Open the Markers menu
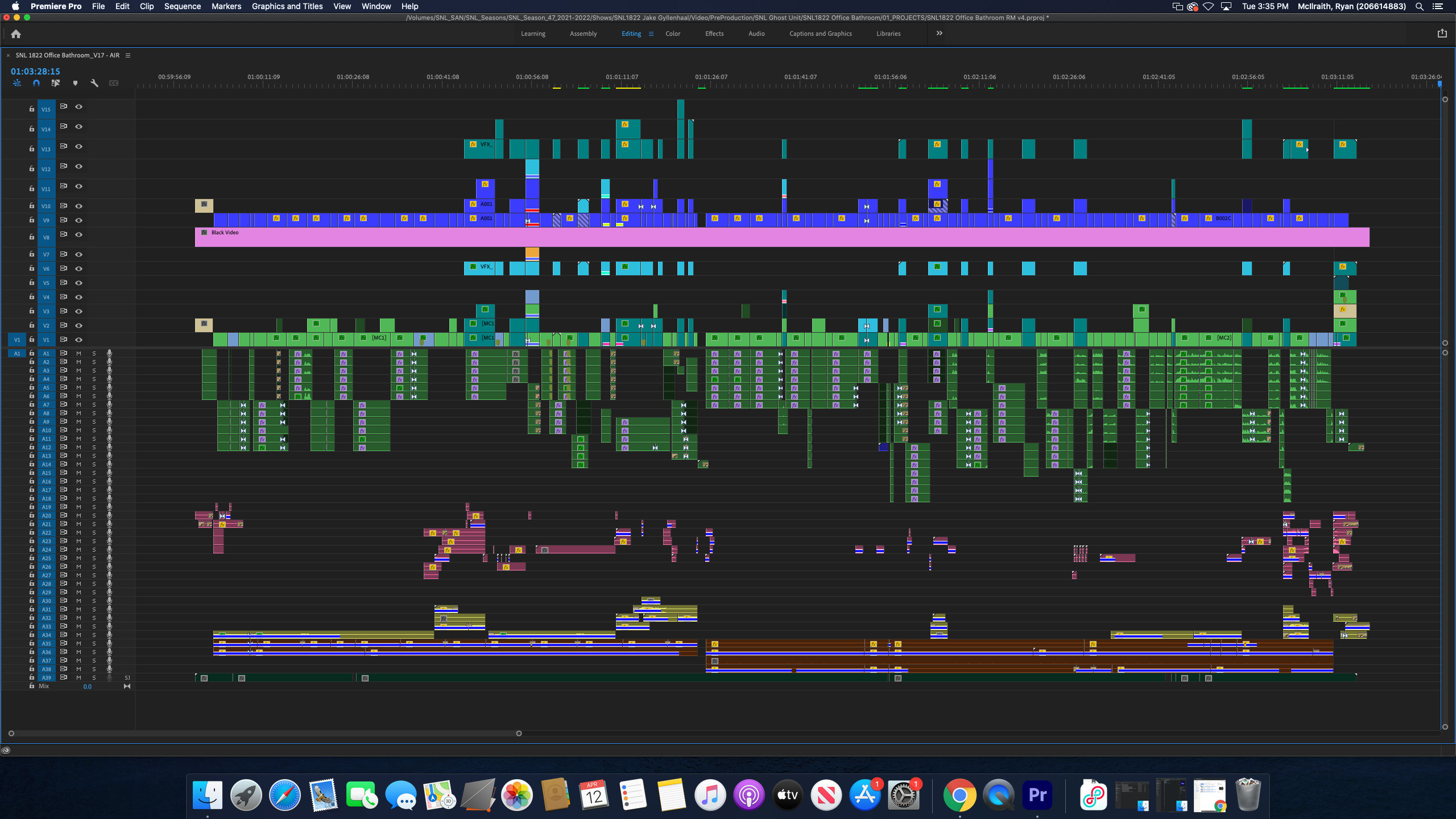The image size is (1456, 819). click(226, 6)
